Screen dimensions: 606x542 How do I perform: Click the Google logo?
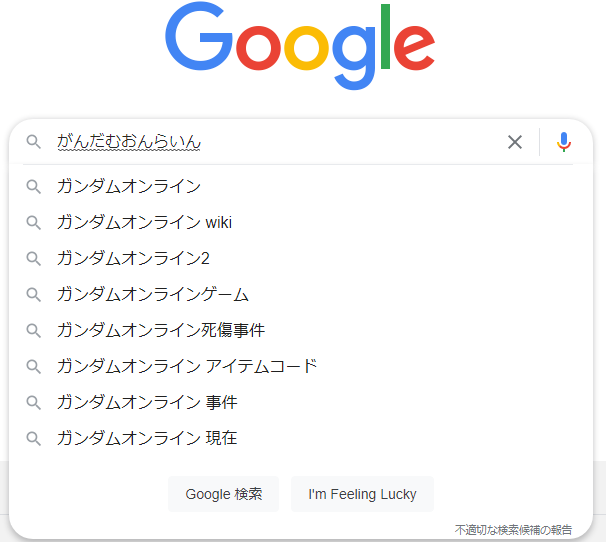click(x=300, y=47)
